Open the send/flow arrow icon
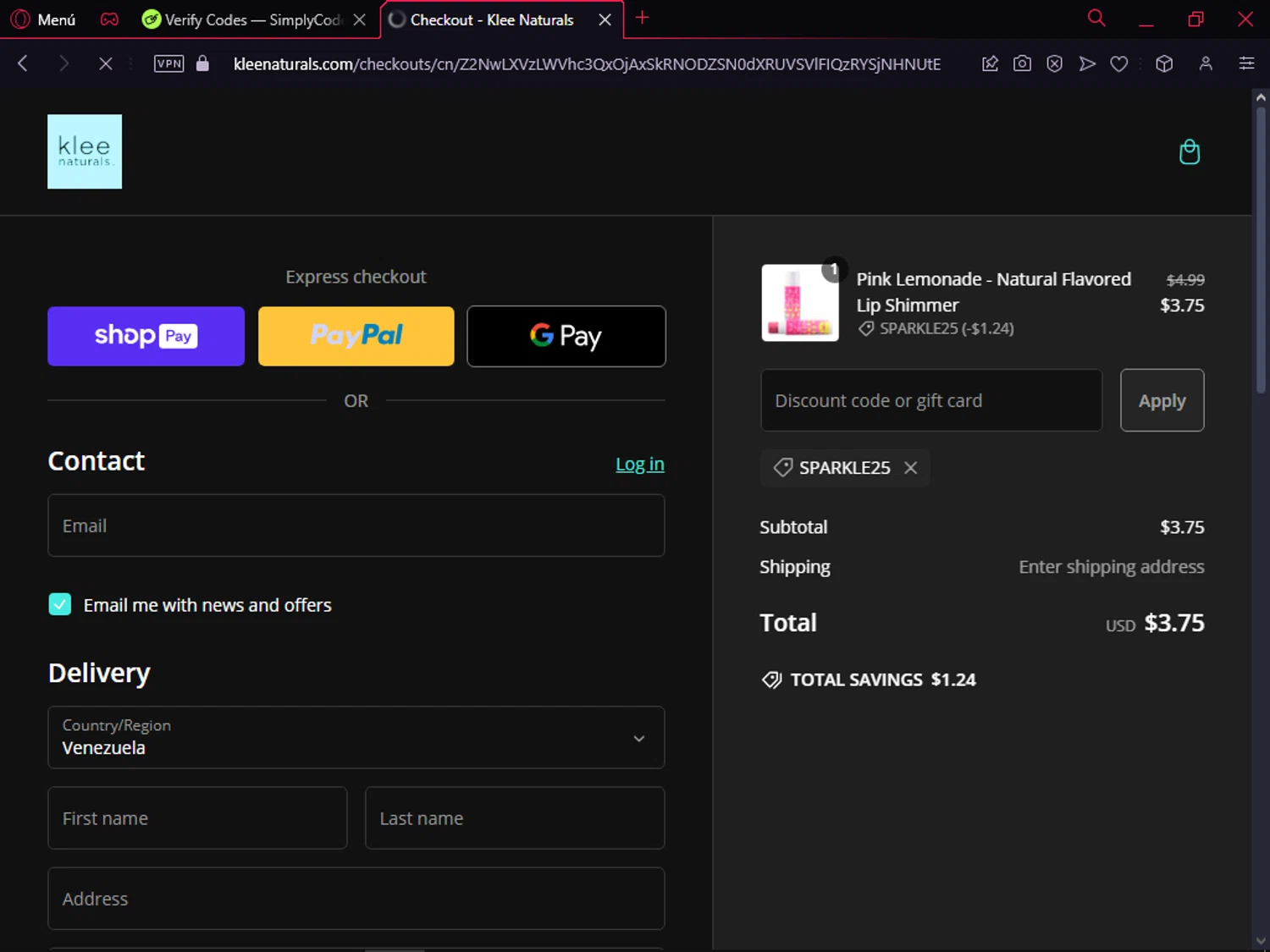 point(1087,63)
